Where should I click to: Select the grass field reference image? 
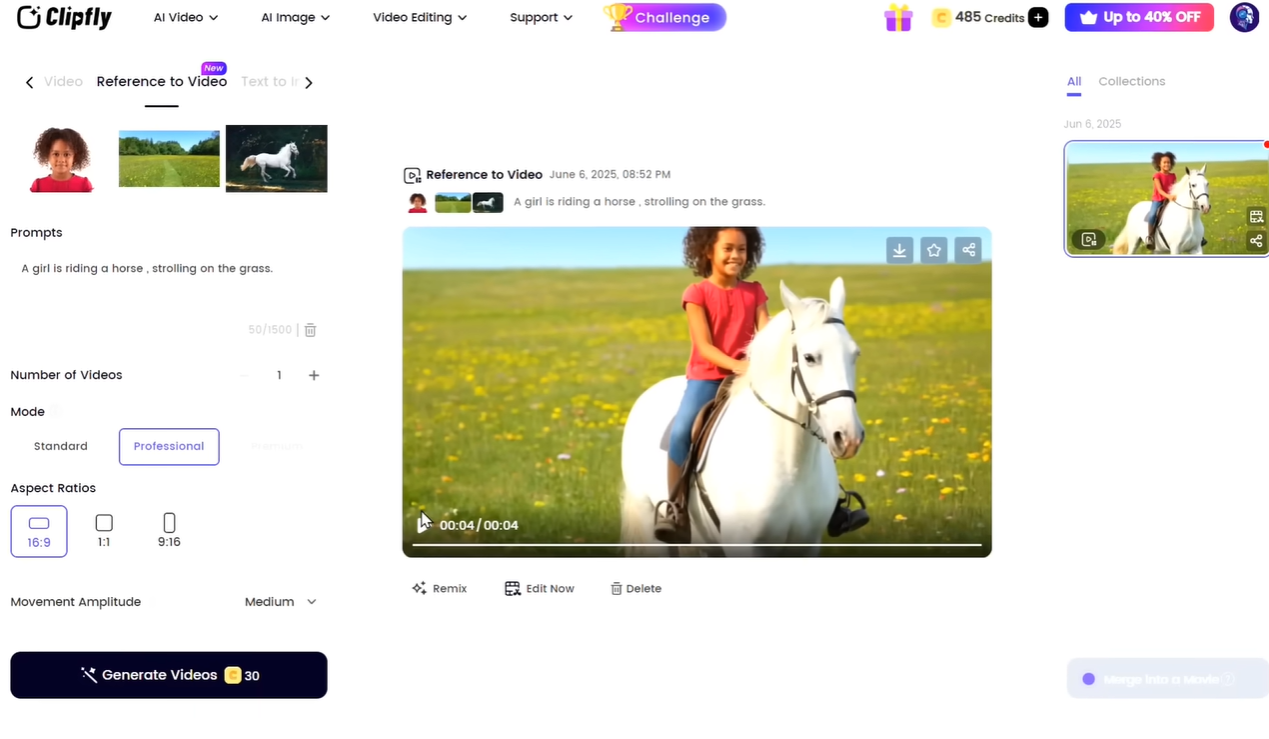pyautogui.click(x=169, y=159)
